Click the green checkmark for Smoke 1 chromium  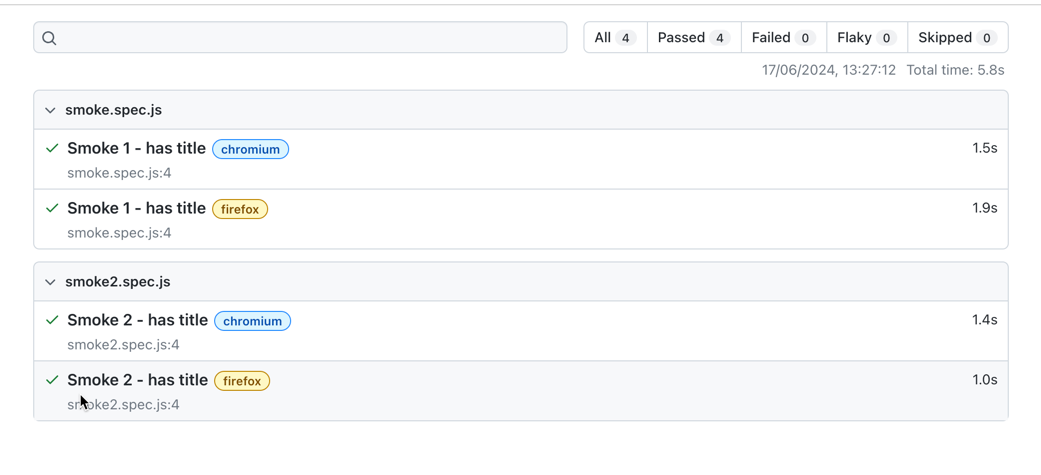coord(52,149)
